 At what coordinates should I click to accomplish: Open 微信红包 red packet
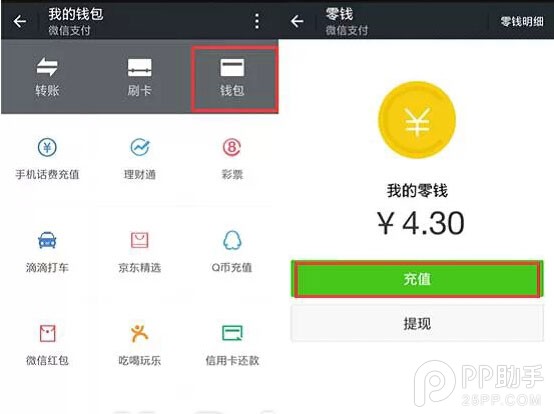[x=47, y=345]
